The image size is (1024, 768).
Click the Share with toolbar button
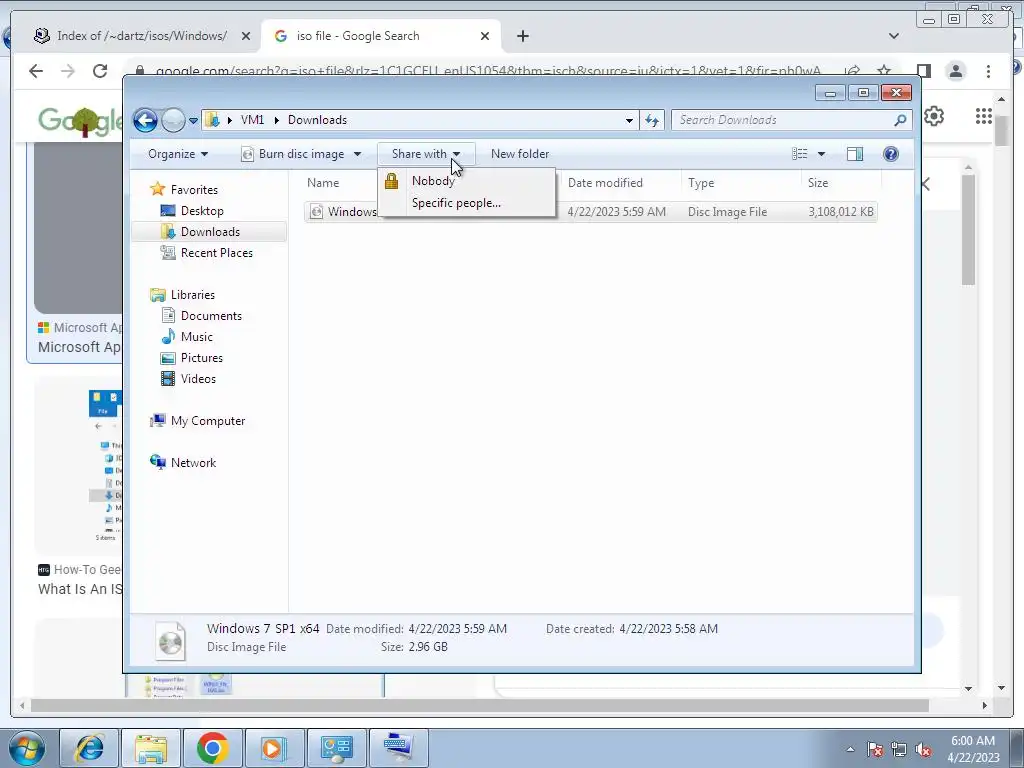click(x=426, y=154)
